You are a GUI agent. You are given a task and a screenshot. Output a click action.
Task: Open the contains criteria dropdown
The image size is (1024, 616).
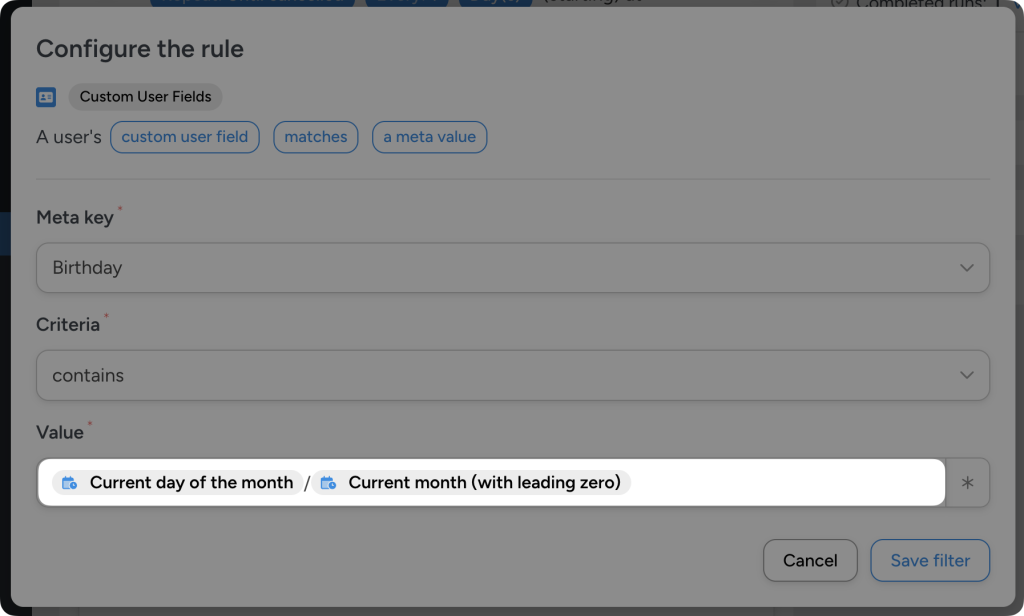coord(512,375)
